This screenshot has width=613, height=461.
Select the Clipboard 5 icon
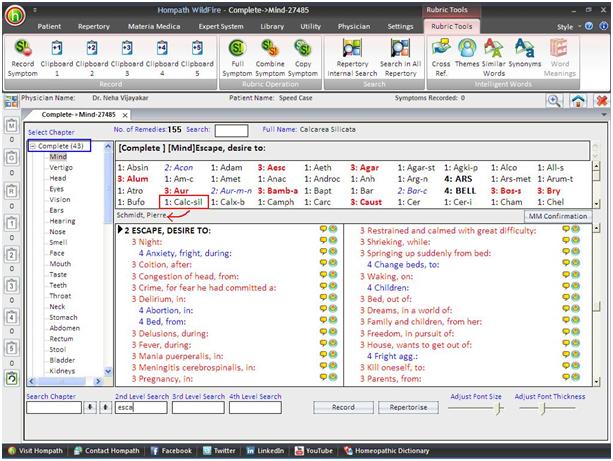(x=197, y=48)
